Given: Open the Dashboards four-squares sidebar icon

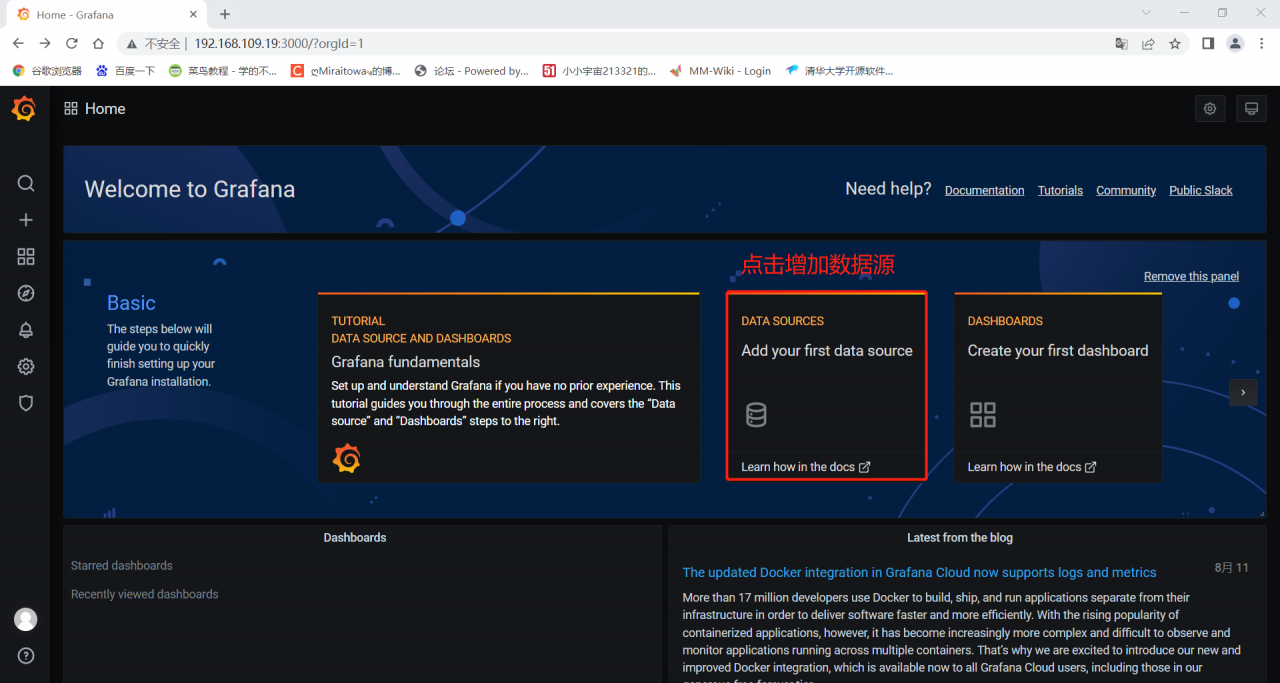Looking at the screenshot, I should click(26, 257).
